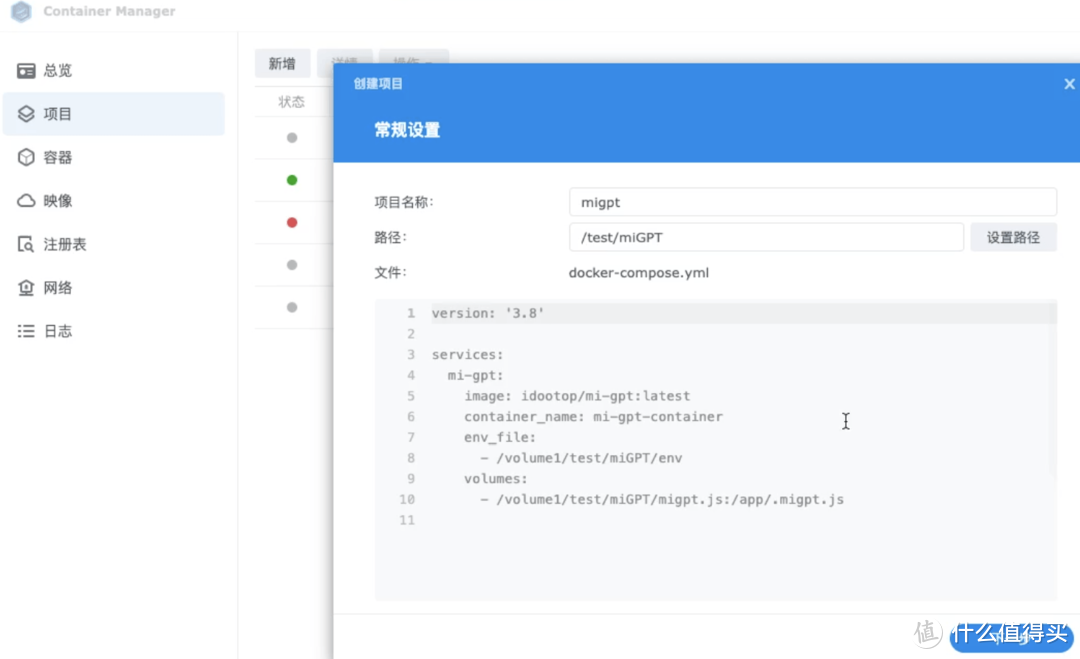Click the 状态 column header

292,102
